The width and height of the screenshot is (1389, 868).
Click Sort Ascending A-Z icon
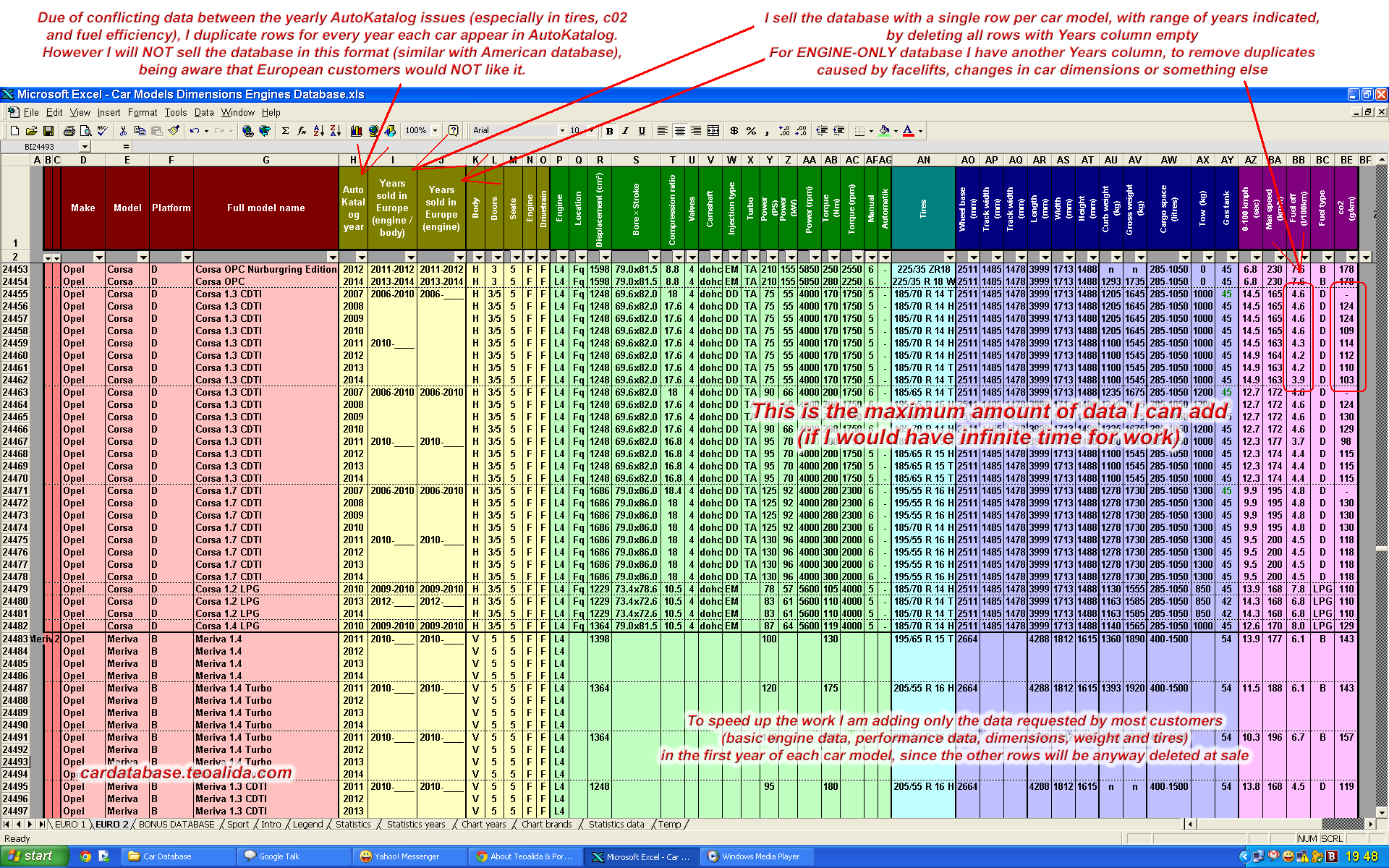pyautogui.click(x=318, y=131)
